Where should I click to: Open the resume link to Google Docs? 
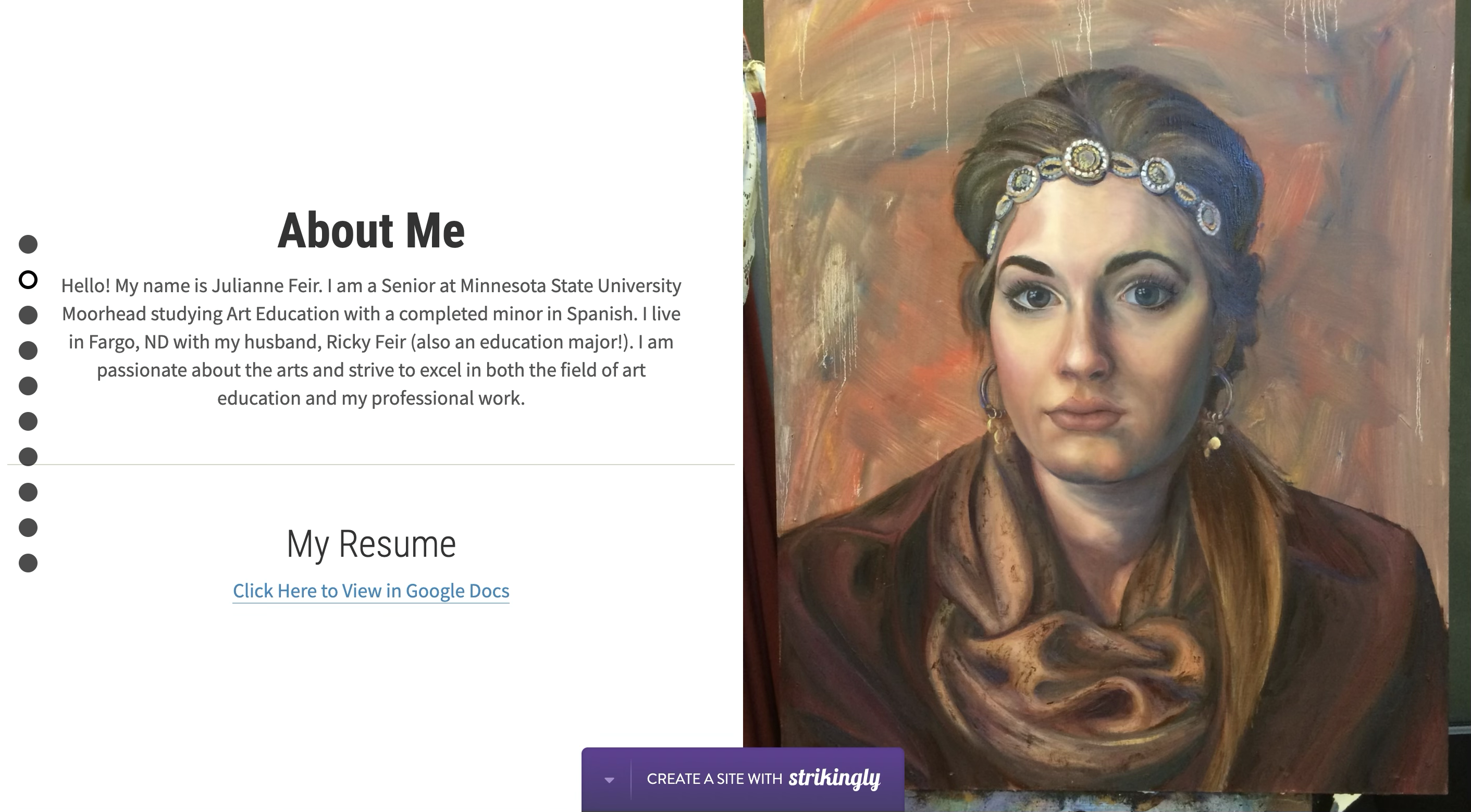click(x=370, y=591)
